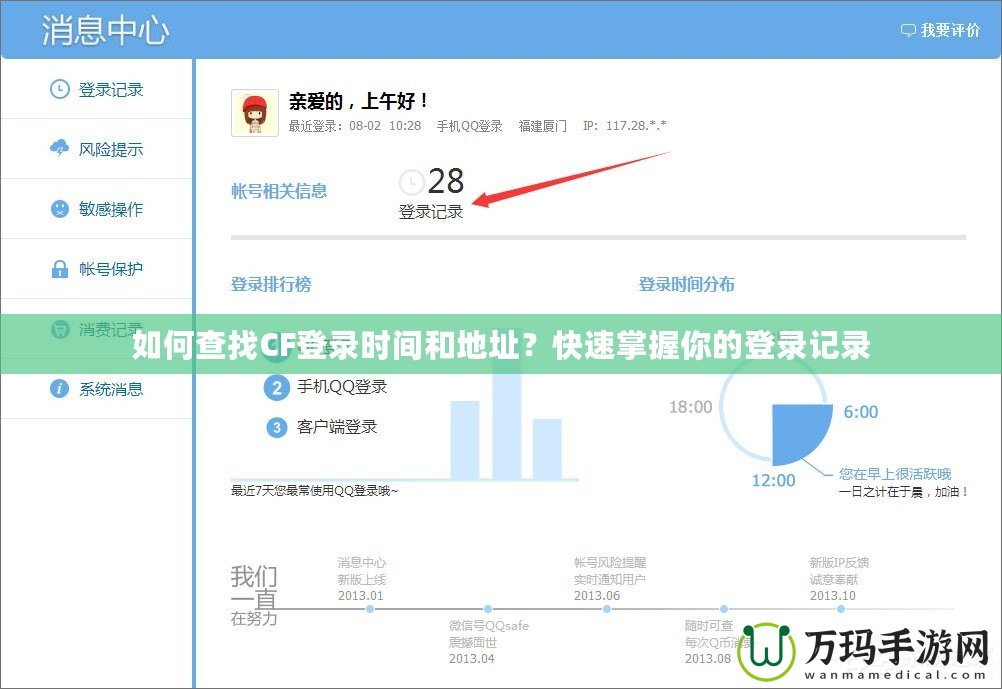
Task: Click the 最近7天您最常使用QQ登录哦~ caption
Action: [314, 491]
